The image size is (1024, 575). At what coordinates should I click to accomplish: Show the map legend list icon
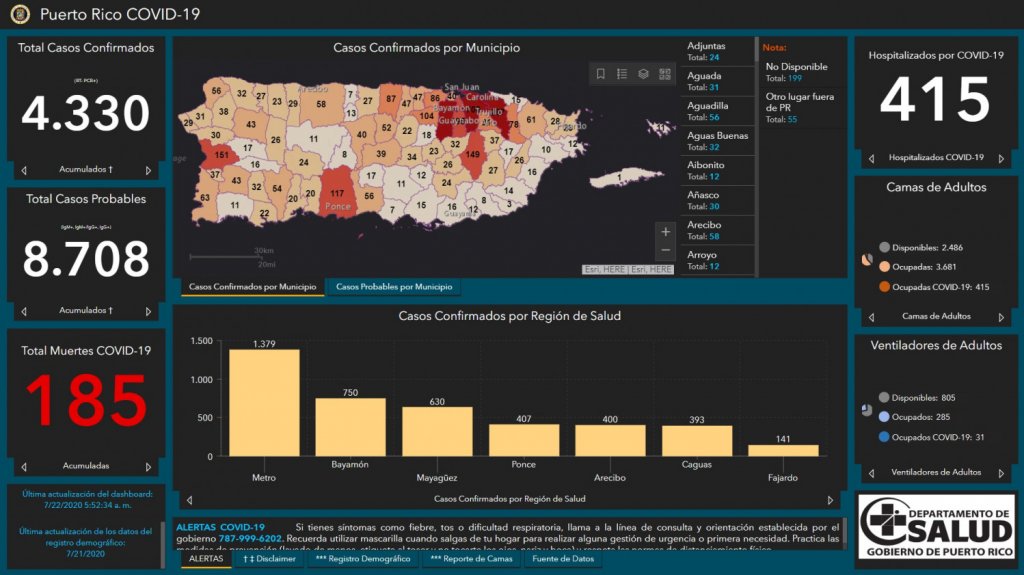pos(622,74)
